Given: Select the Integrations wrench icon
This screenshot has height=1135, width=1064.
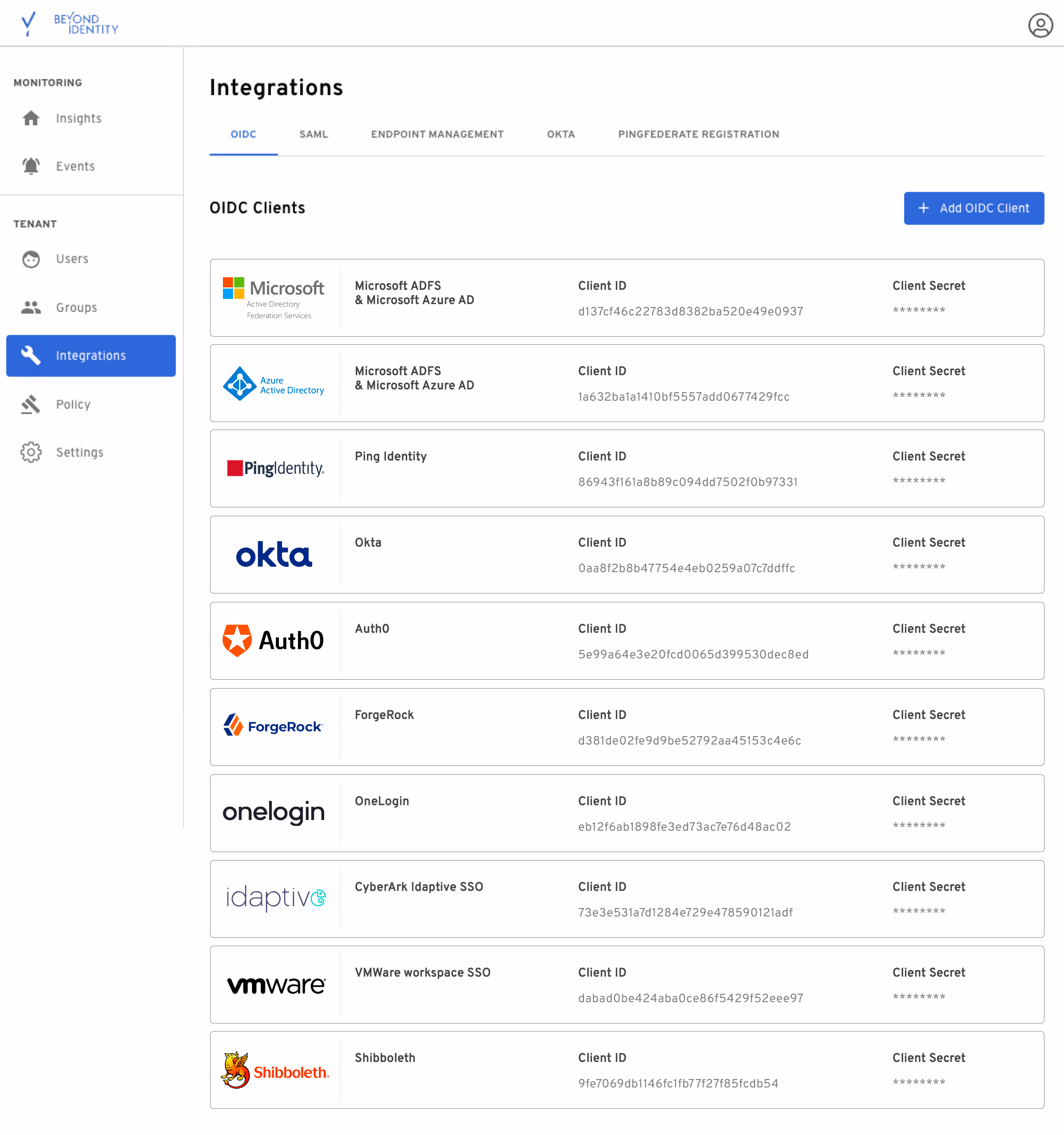Looking at the screenshot, I should 32,355.
